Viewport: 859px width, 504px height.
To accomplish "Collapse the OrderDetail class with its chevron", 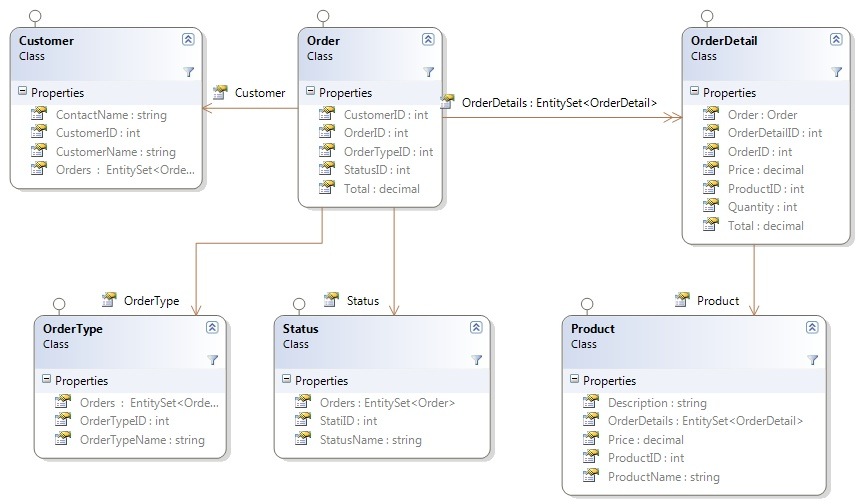I will coord(835,39).
